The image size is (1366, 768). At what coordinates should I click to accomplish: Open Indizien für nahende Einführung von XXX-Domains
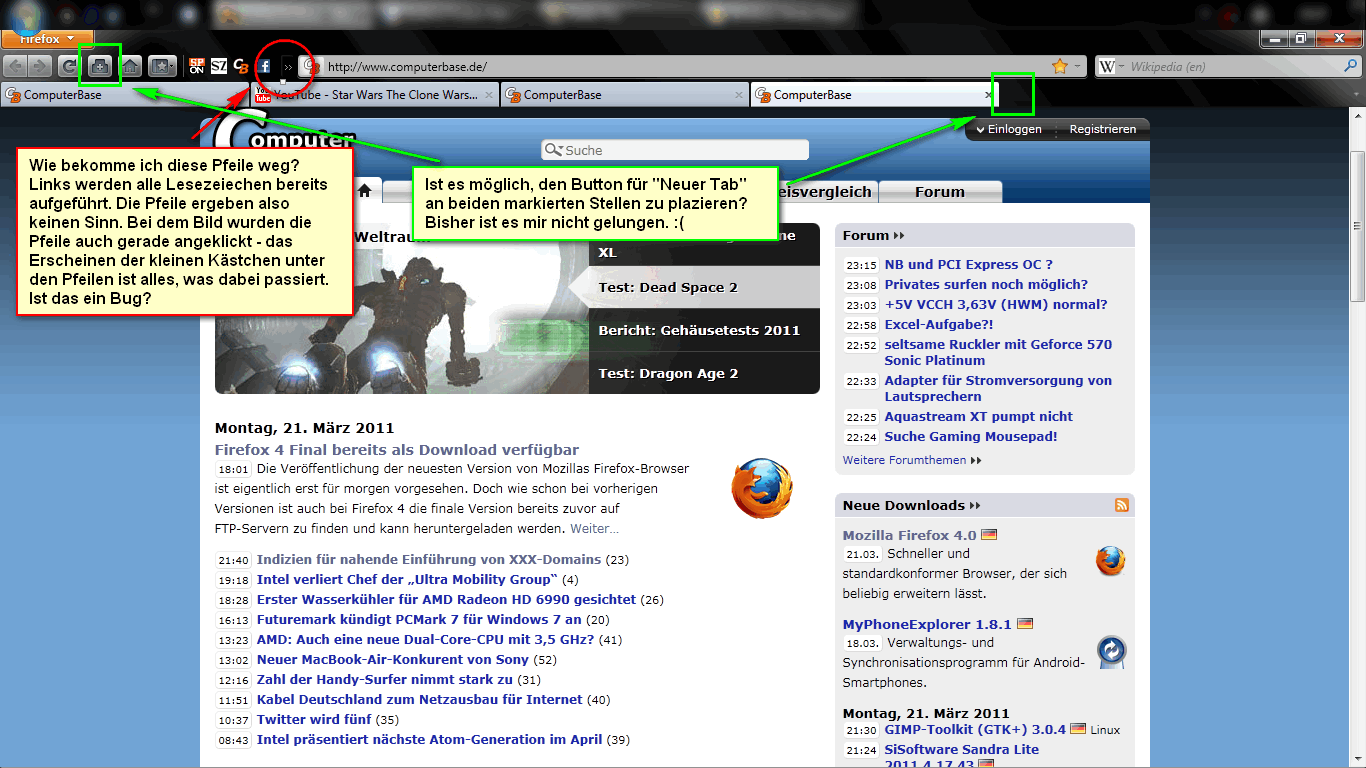(429, 559)
